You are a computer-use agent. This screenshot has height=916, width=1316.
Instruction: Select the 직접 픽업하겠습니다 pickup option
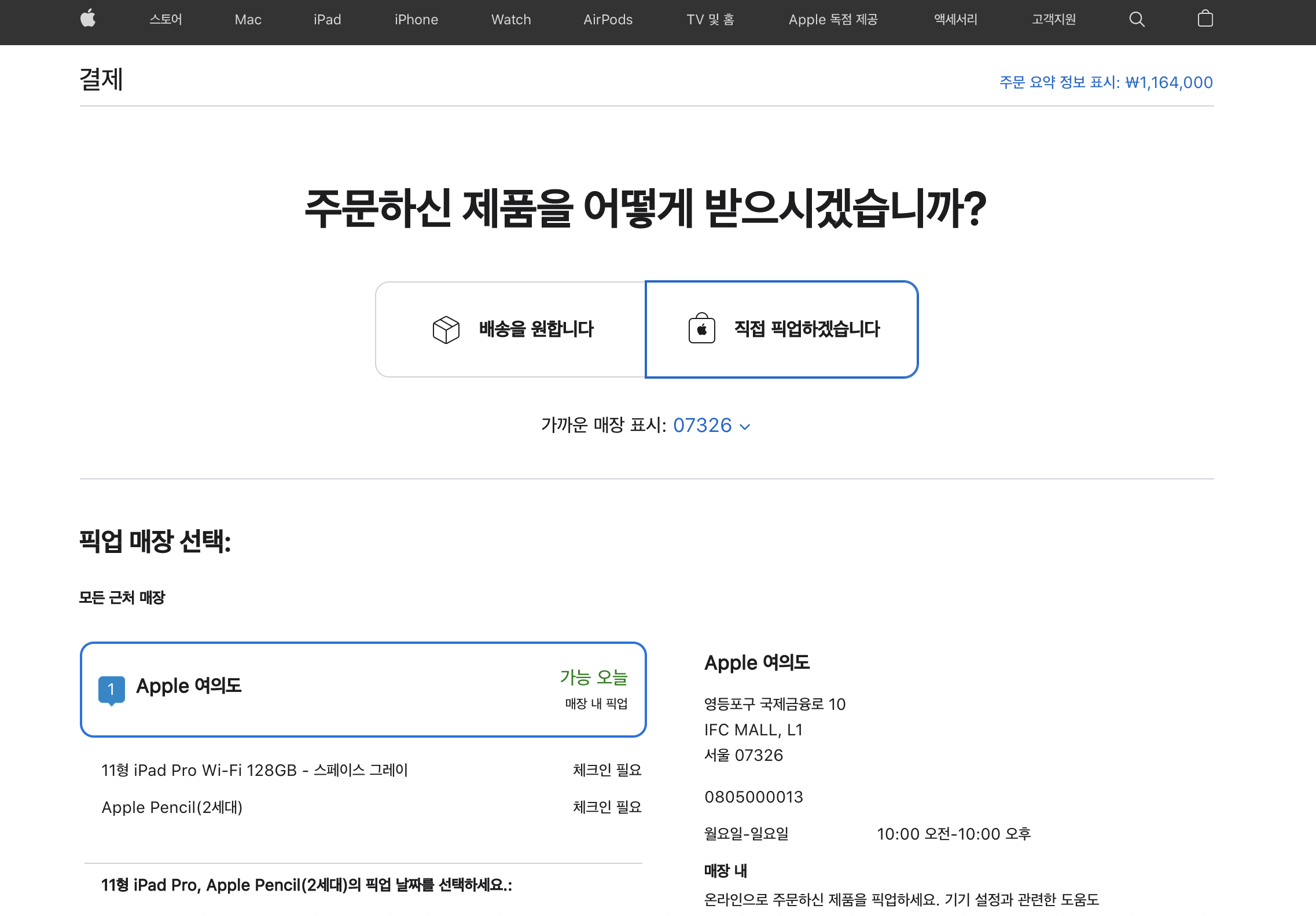pyautogui.click(x=807, y=329)
